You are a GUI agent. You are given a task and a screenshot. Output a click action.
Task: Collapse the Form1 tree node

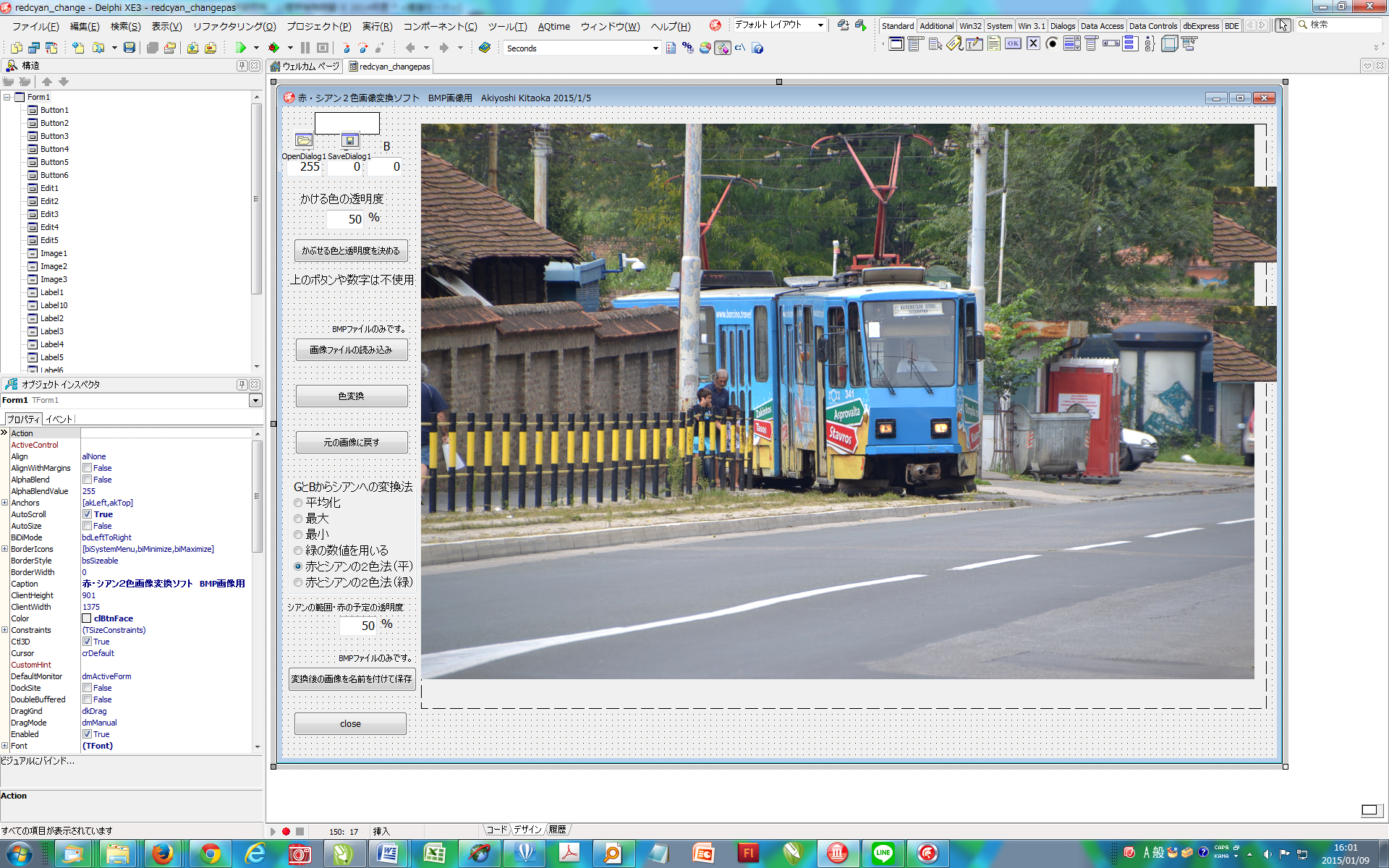click(7, 97)
